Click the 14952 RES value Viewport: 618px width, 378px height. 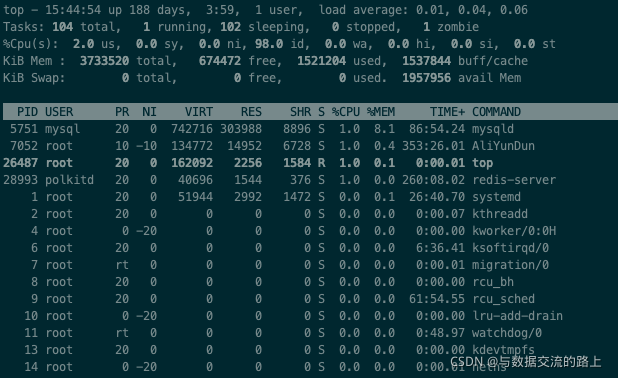[x=245, y=146]
